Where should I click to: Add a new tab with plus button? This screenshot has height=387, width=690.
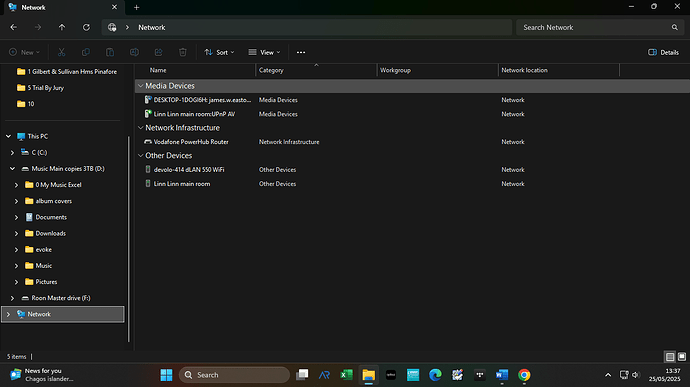click(x=136, y=7)
